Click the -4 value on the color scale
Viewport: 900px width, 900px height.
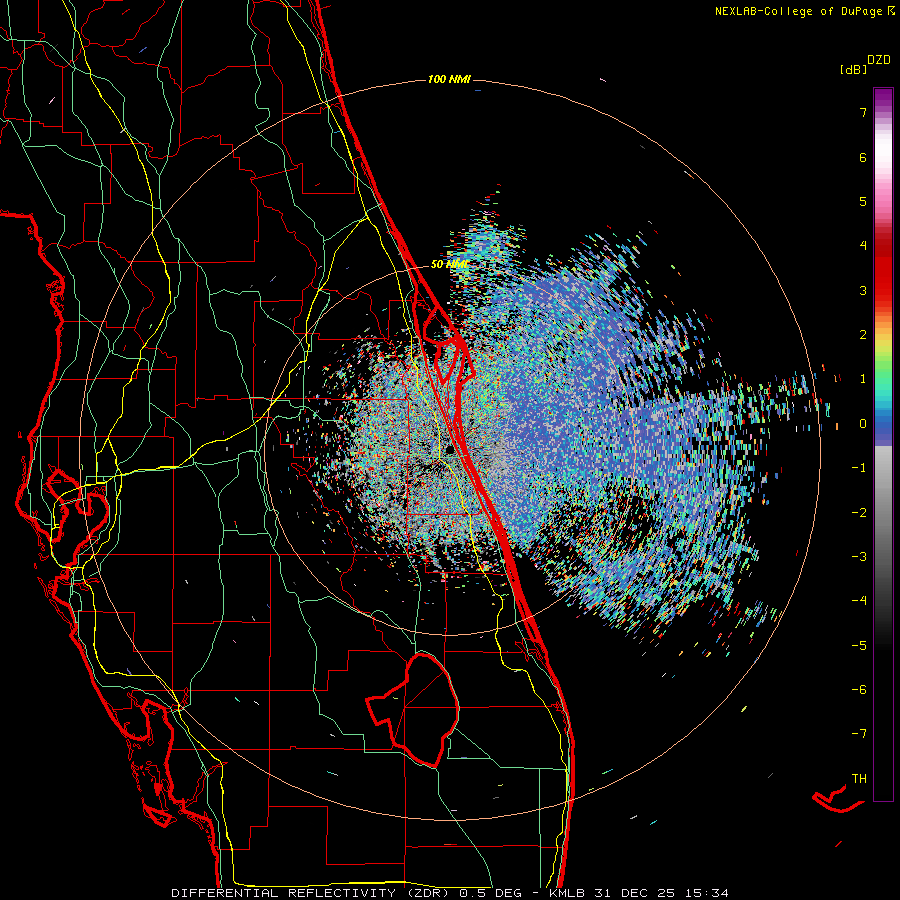pyautogui.click(x=859, y=601)
